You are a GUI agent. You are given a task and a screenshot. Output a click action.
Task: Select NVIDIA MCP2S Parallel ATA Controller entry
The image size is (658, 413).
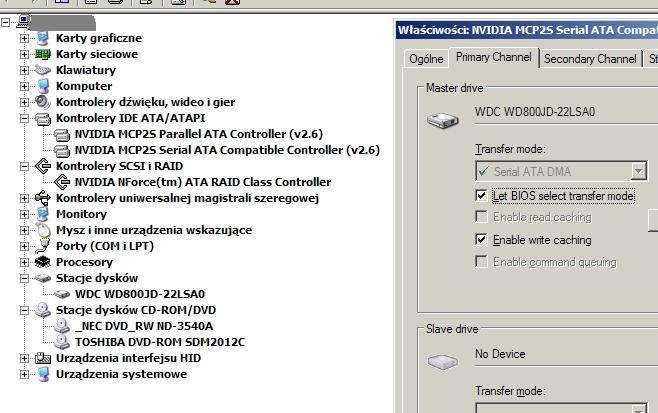click(x=199, y=134)
